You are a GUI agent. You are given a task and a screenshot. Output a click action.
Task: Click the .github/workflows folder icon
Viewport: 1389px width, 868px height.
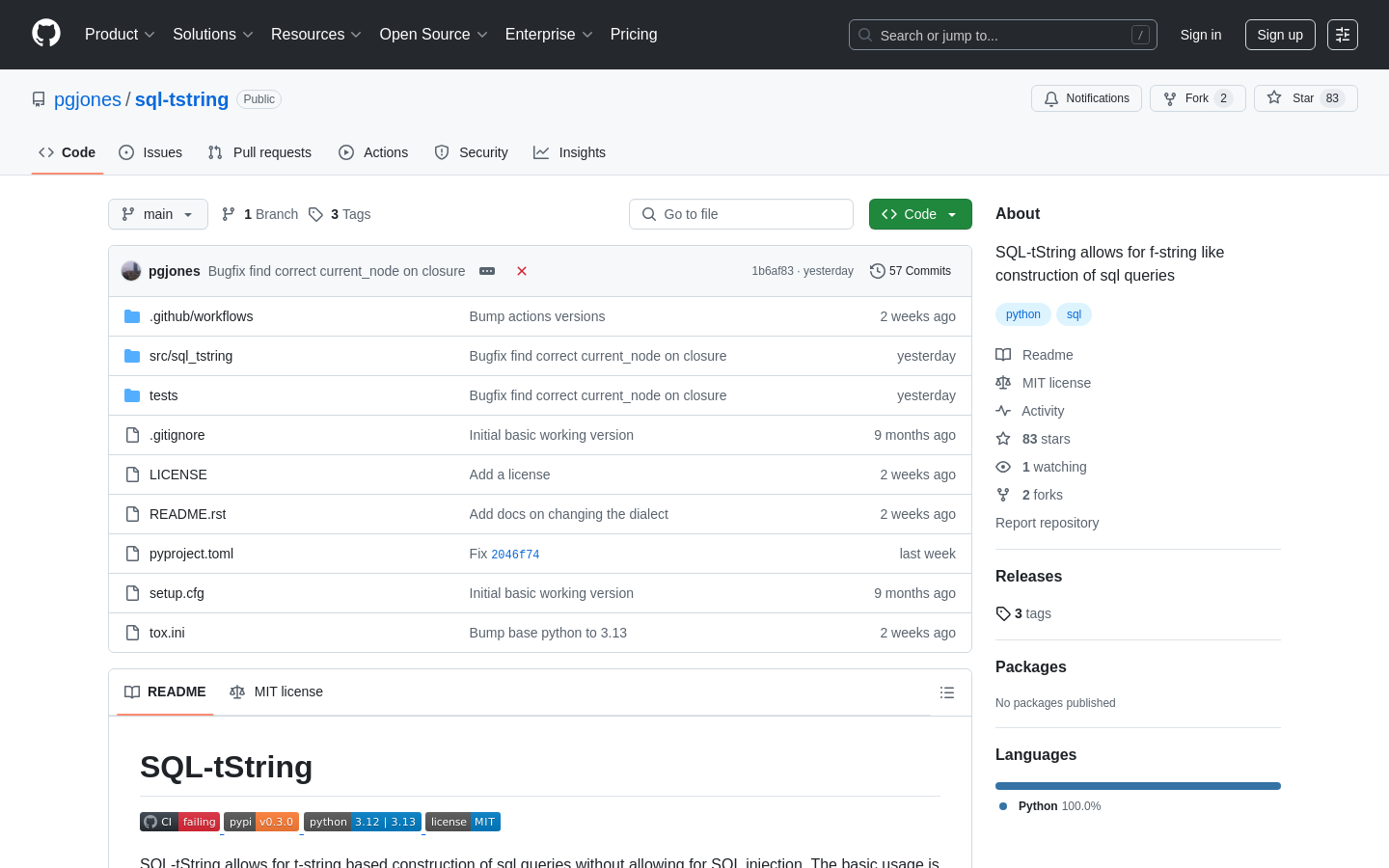[132, 316]
